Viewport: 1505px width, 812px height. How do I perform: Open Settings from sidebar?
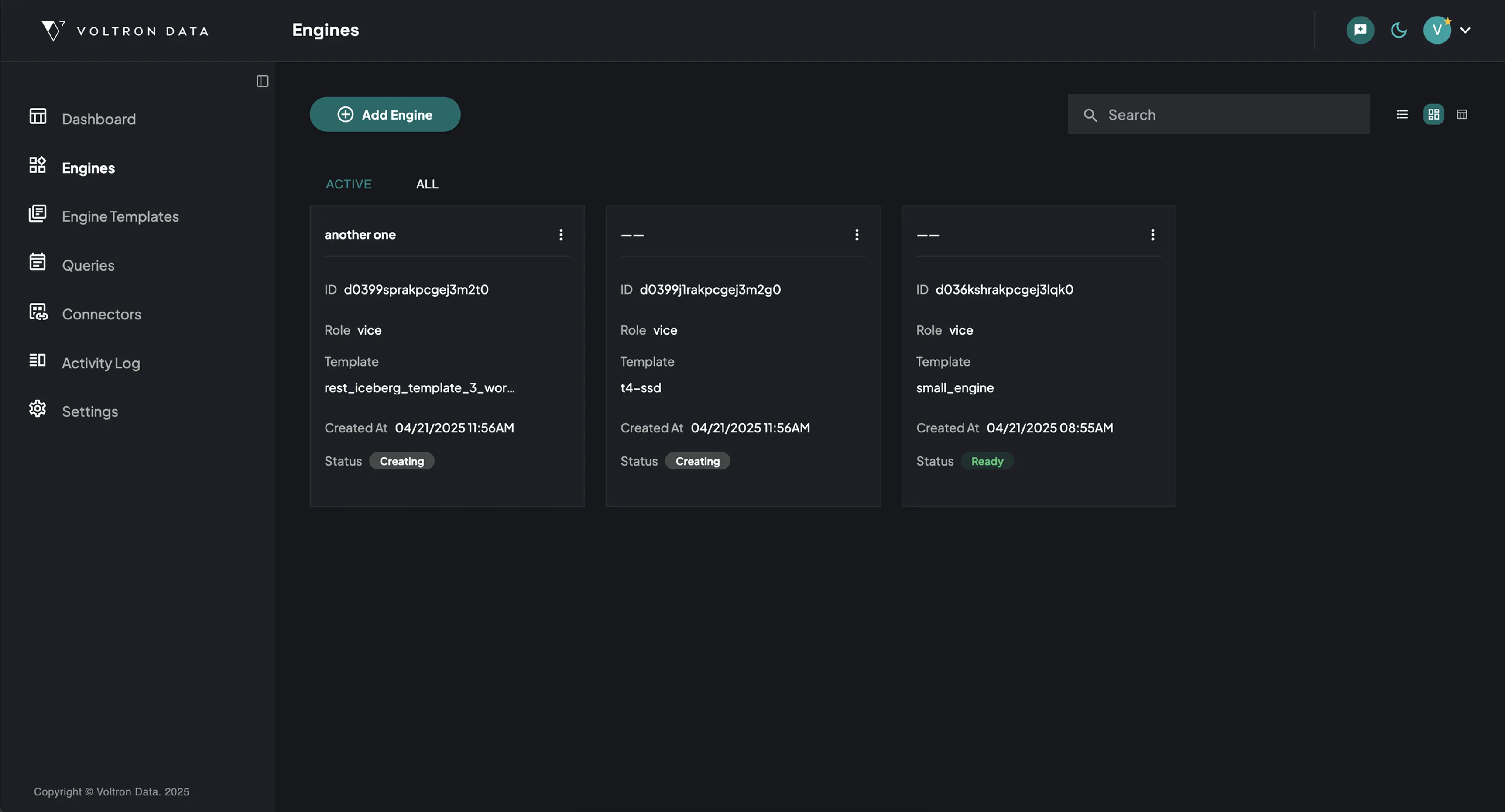click(x=89, y=411)
